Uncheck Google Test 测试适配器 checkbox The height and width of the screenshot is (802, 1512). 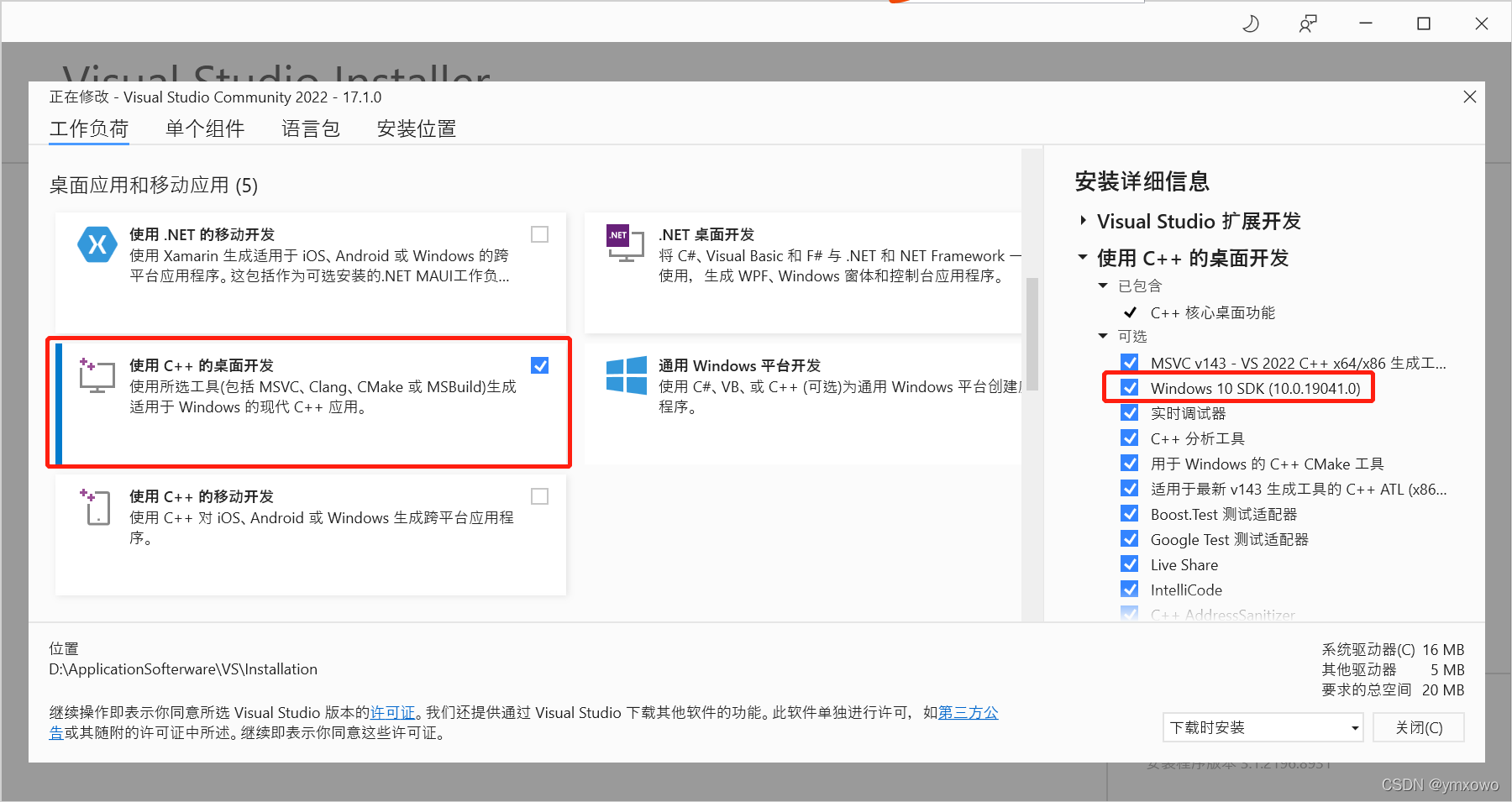(x=1130, y=539)
